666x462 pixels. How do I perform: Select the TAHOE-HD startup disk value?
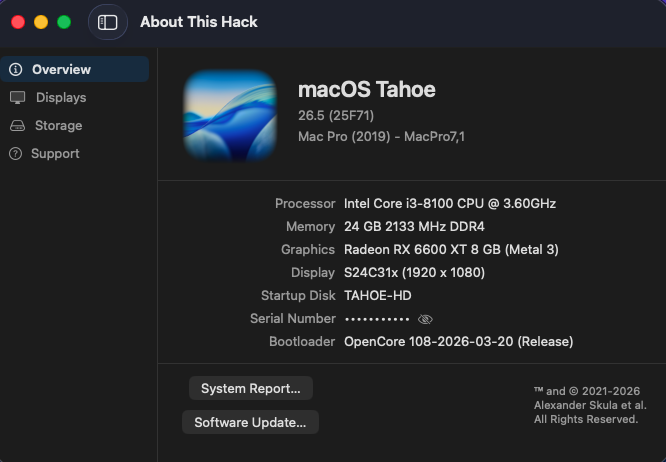coord(378,296)
